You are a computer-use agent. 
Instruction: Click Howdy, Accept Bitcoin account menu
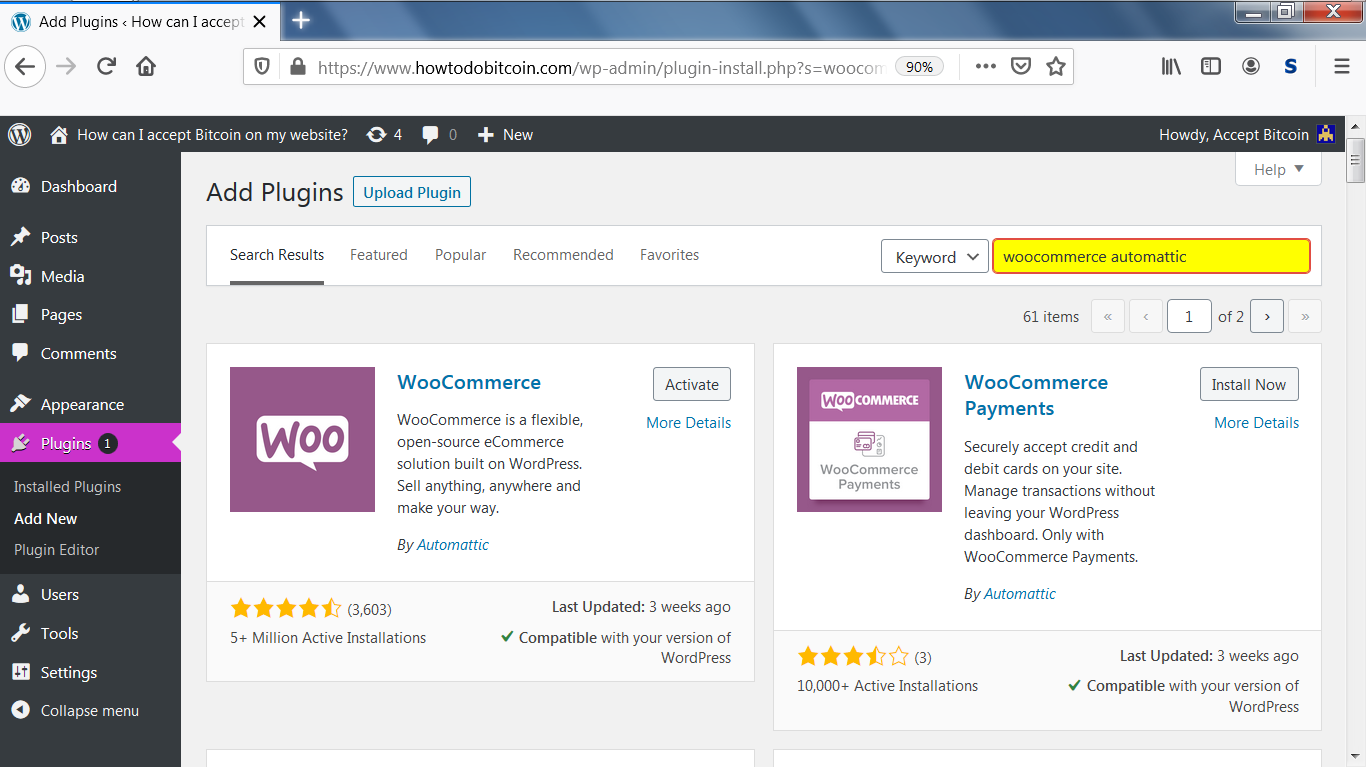pyautogui.click(x=1246, y=135)
